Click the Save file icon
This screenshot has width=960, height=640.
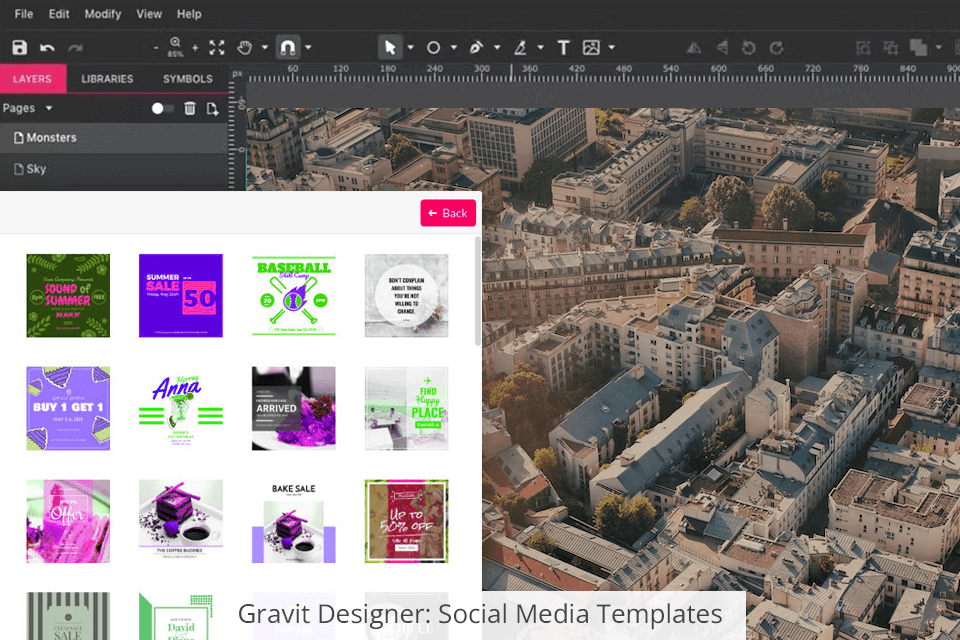coord(20,47)
